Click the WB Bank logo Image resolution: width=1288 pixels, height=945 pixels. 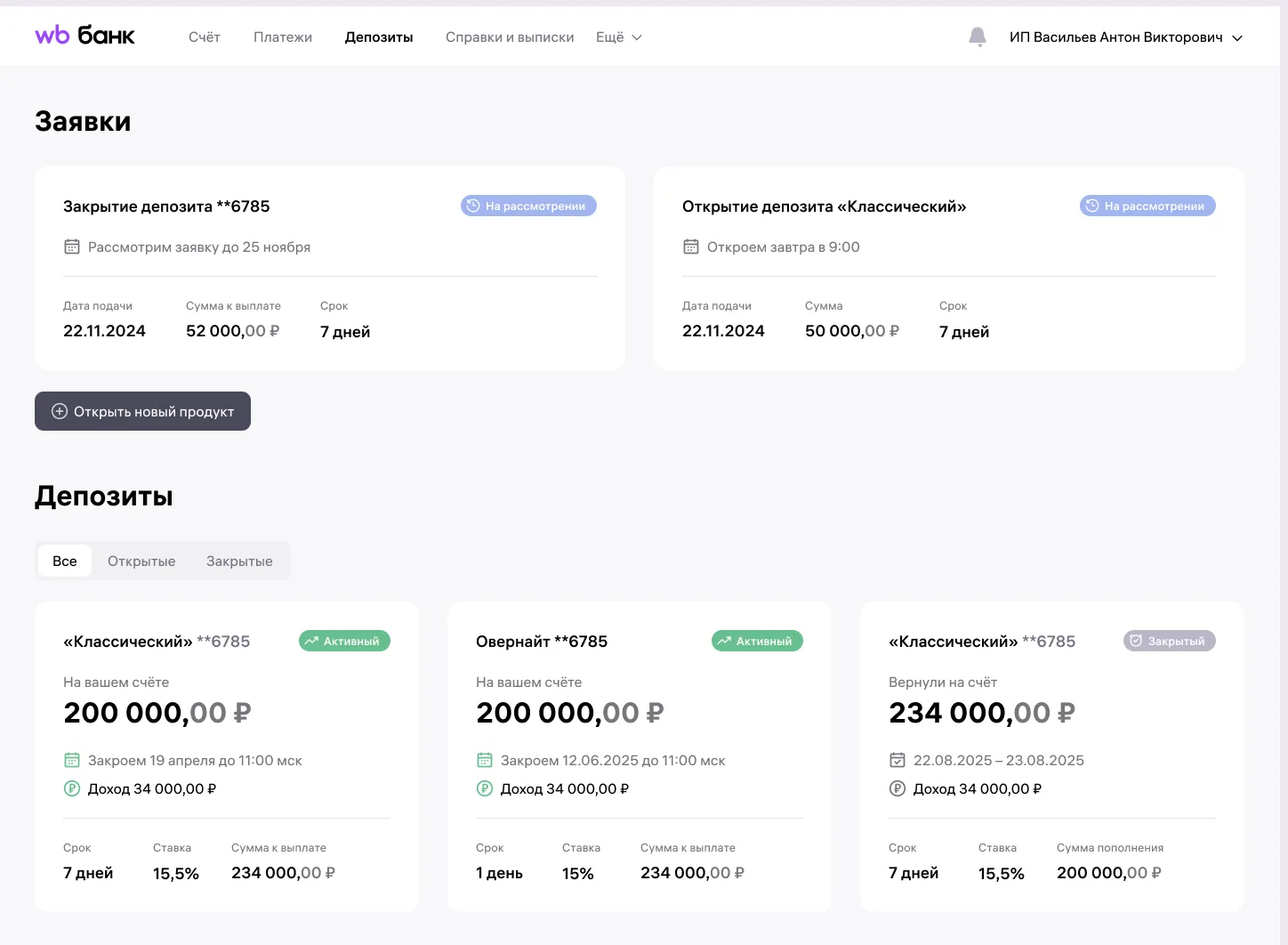click(85, 36)
